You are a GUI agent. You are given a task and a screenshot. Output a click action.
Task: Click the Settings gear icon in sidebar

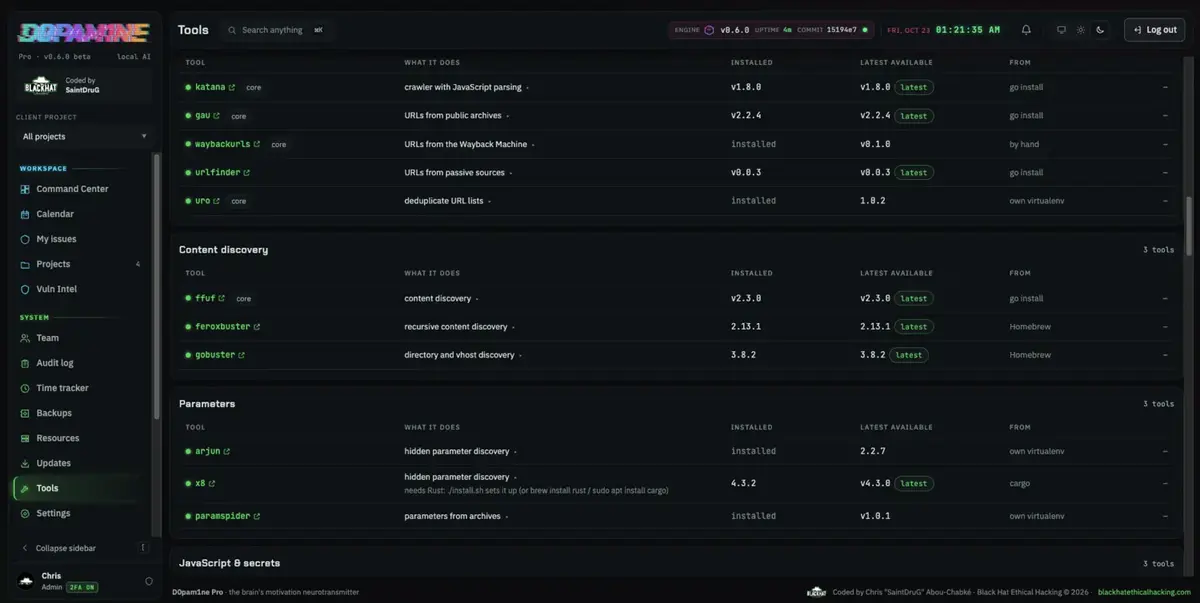coord(25,513)
